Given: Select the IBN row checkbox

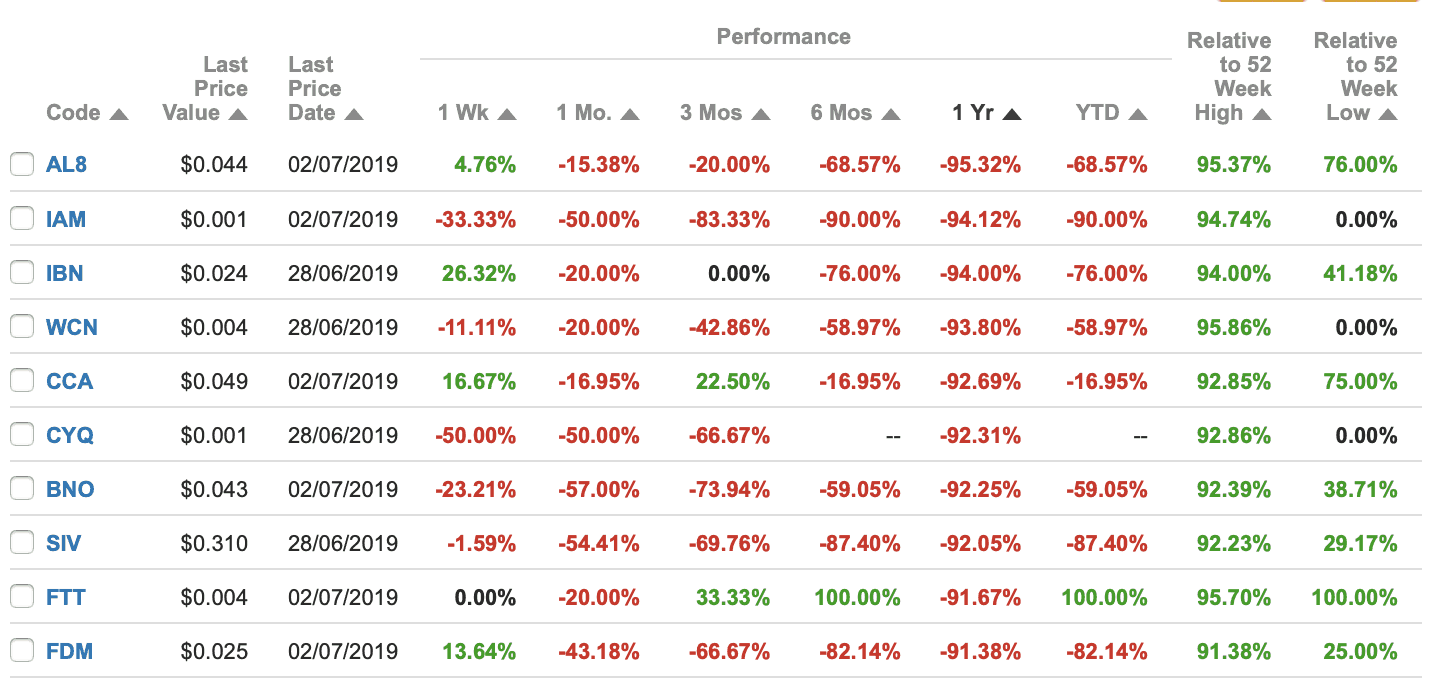Looking at the screenshot, I should pyautogui.click(x=22, y=273).
